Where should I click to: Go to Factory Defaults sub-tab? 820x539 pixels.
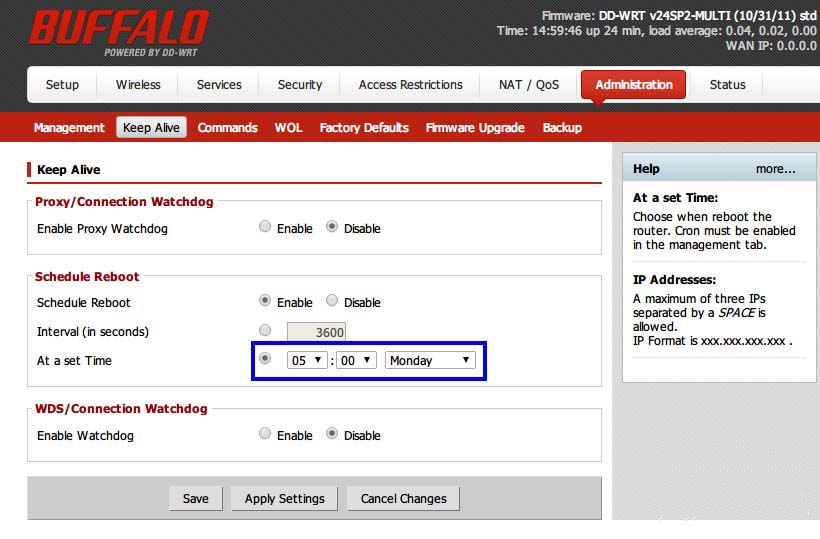364,128
